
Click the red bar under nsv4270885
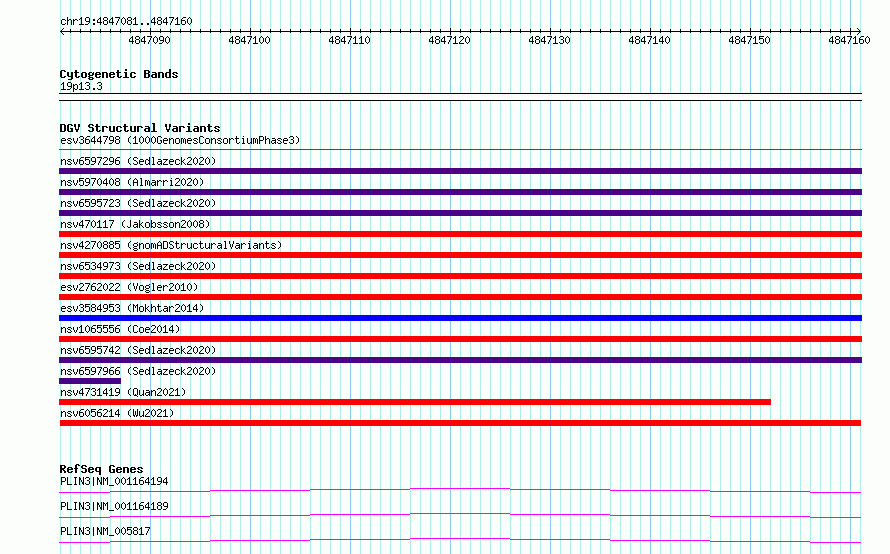point(460,255)
